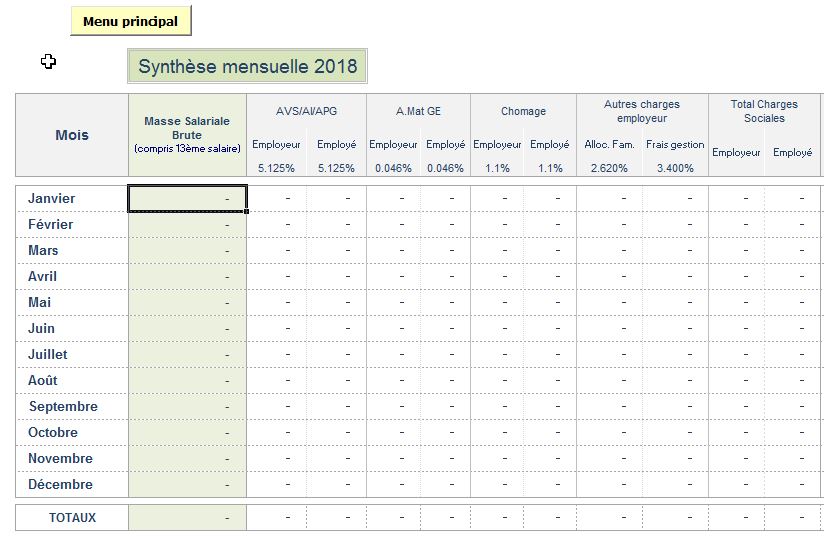Select Juin Masse Salariale Brute cell
Screen dimensions: 824x537
tap(187, 329)
